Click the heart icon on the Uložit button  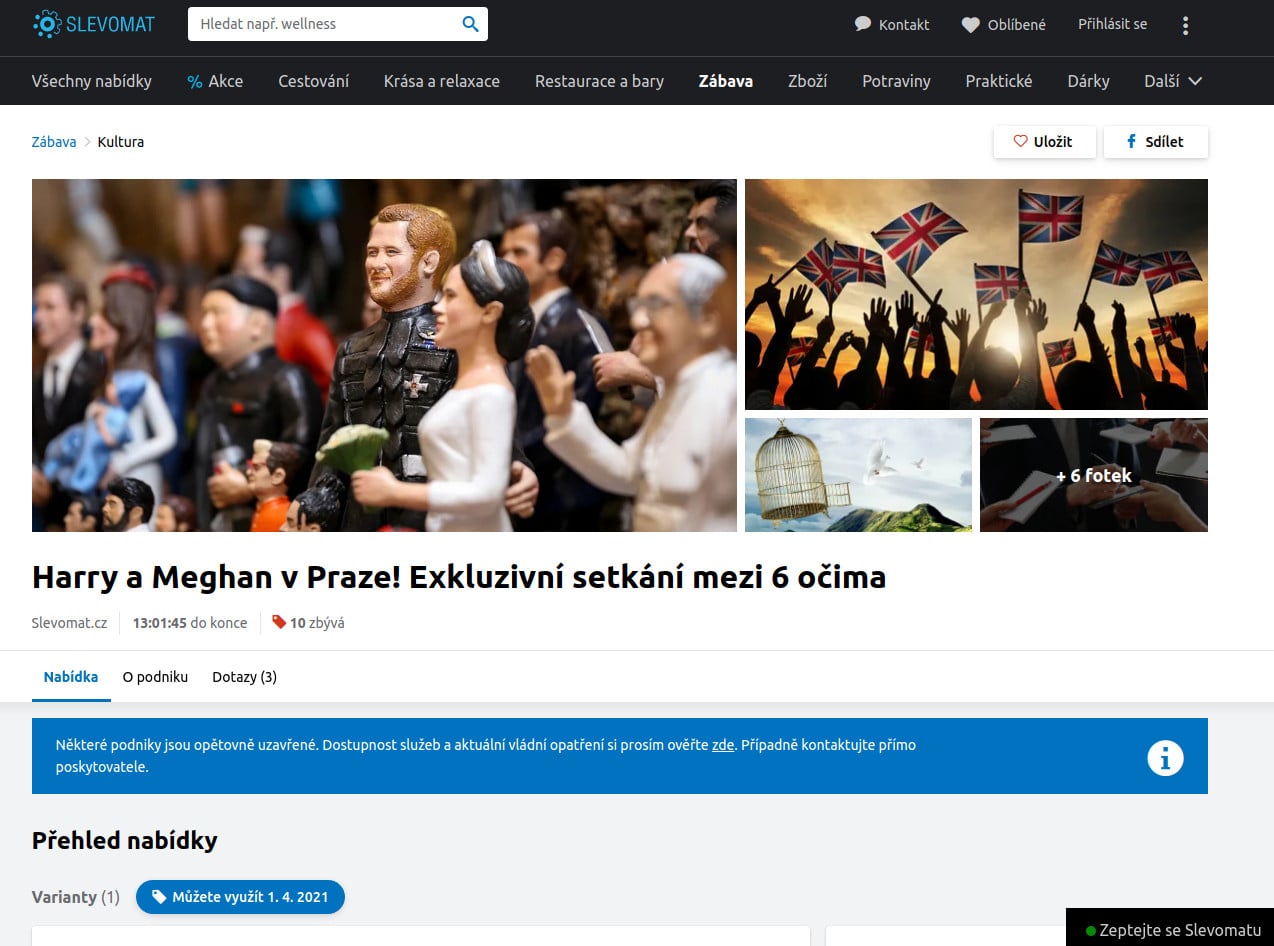point(1019,141)
